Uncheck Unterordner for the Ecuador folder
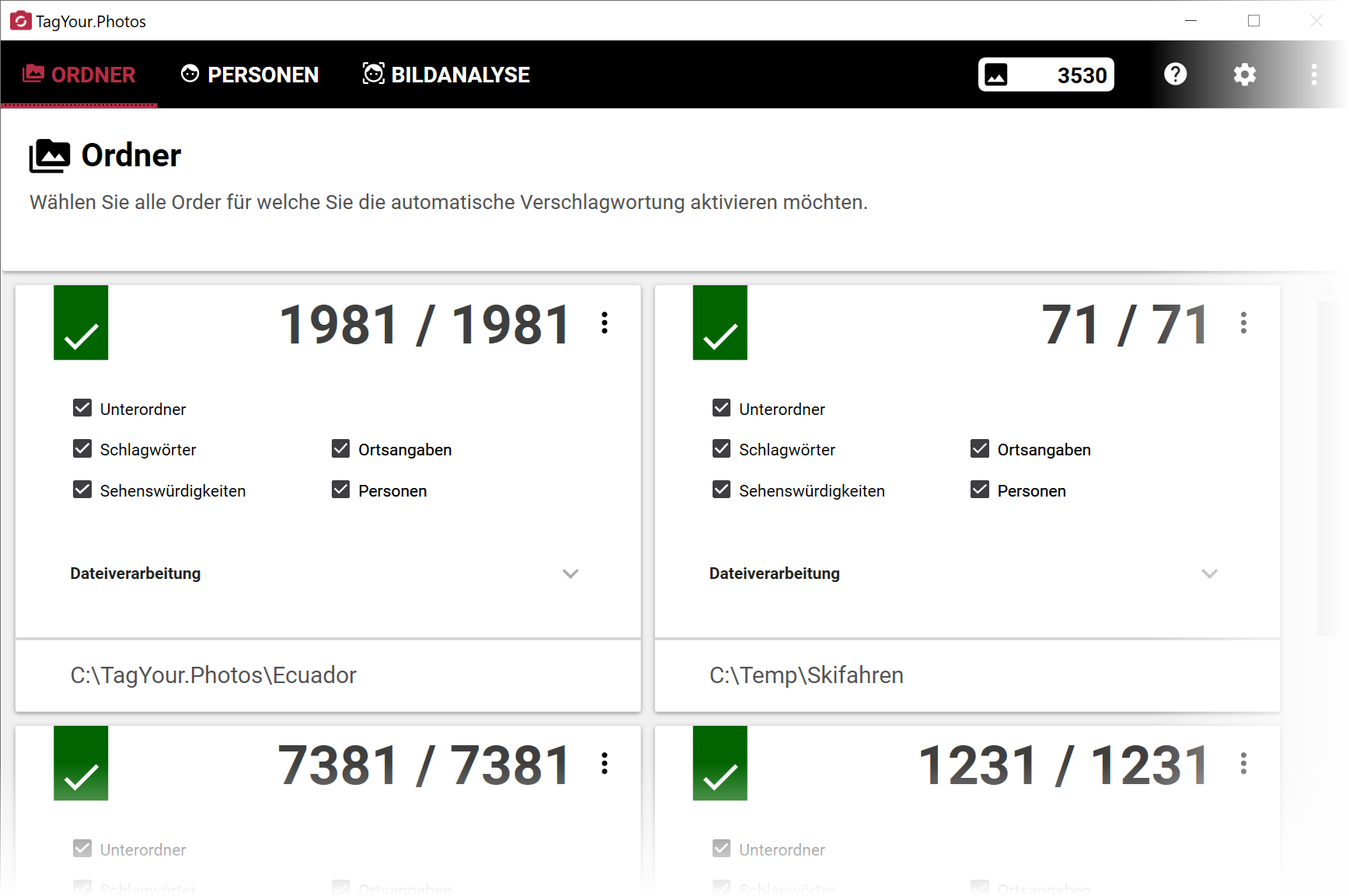The height and width of the screenshot is (896, 1349). pos(82,408)
